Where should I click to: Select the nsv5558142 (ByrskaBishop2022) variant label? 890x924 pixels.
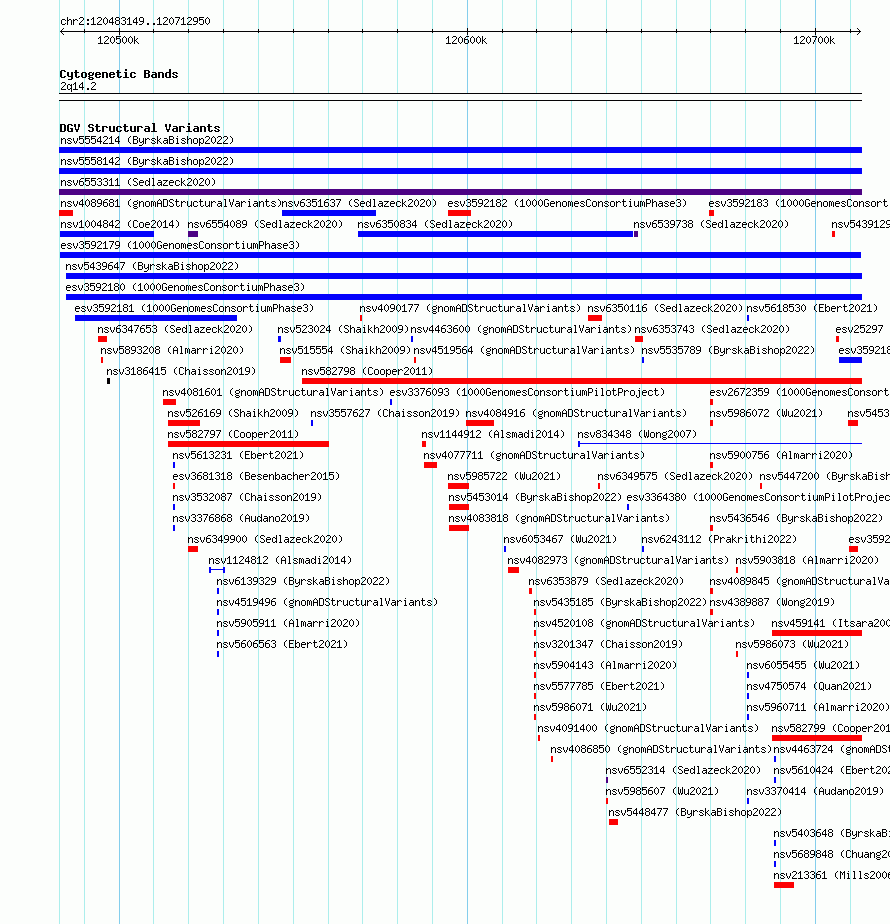point(147,161)
